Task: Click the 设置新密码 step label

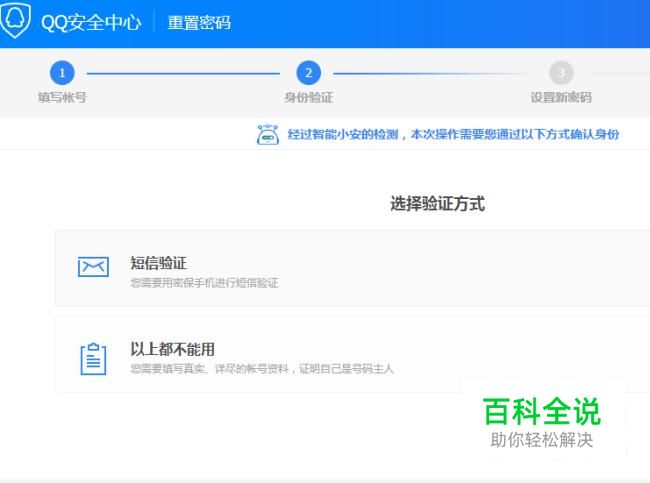Action: tap(561, 97)
